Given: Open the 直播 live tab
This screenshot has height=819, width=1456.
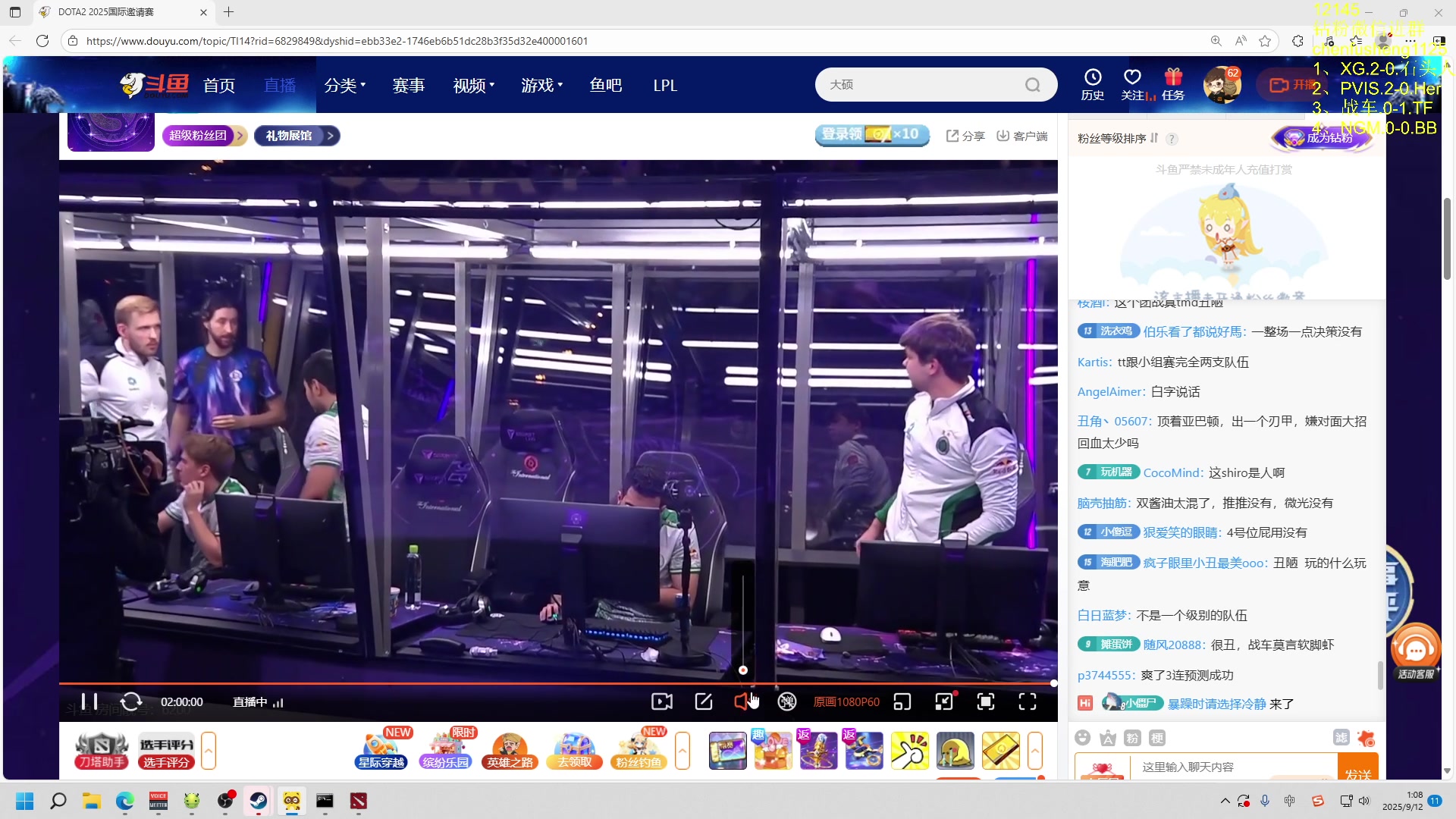Looking at the screenshot, I should click(x=280, y=86).
